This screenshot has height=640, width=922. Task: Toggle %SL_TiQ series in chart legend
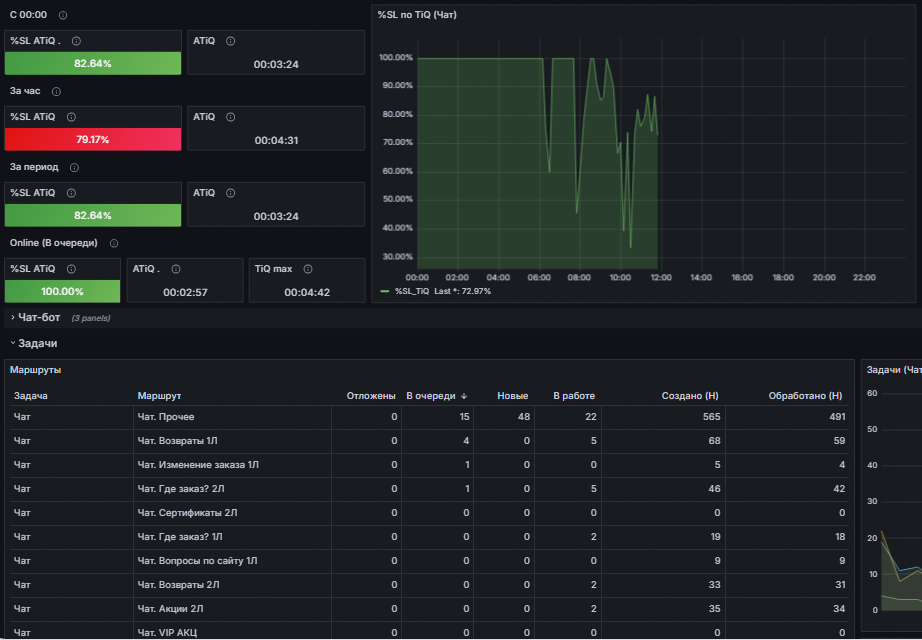point(412,291)
